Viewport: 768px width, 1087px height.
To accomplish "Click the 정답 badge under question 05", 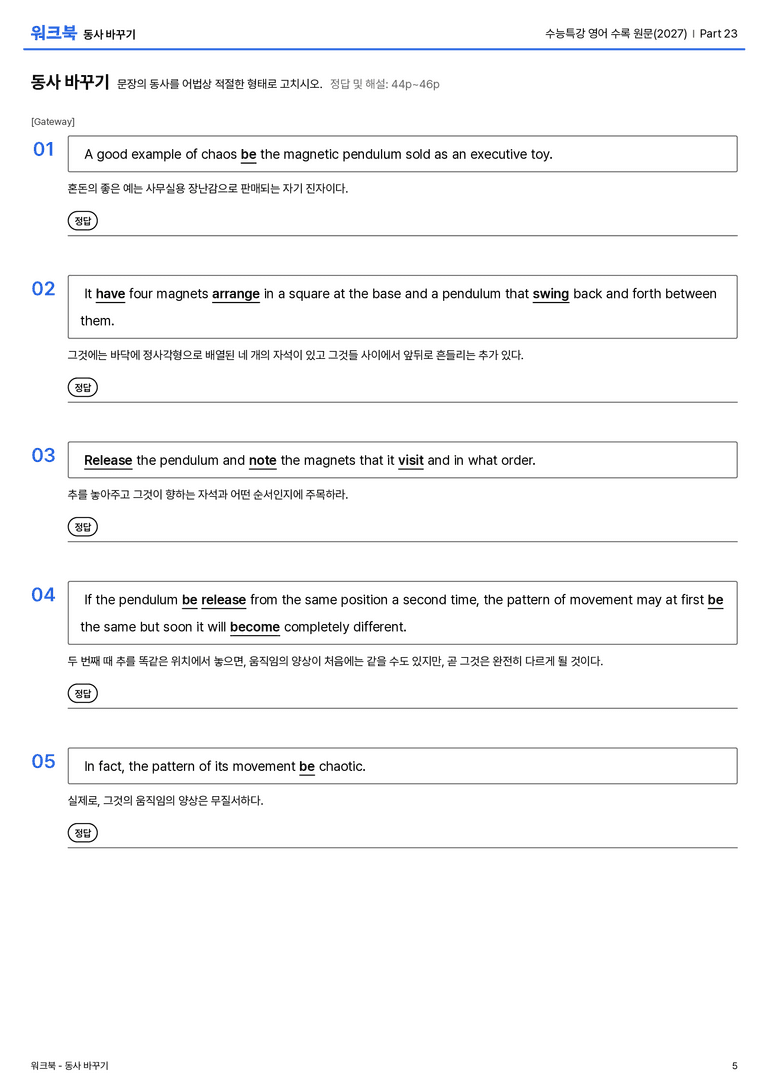I will tap(82, 833).
